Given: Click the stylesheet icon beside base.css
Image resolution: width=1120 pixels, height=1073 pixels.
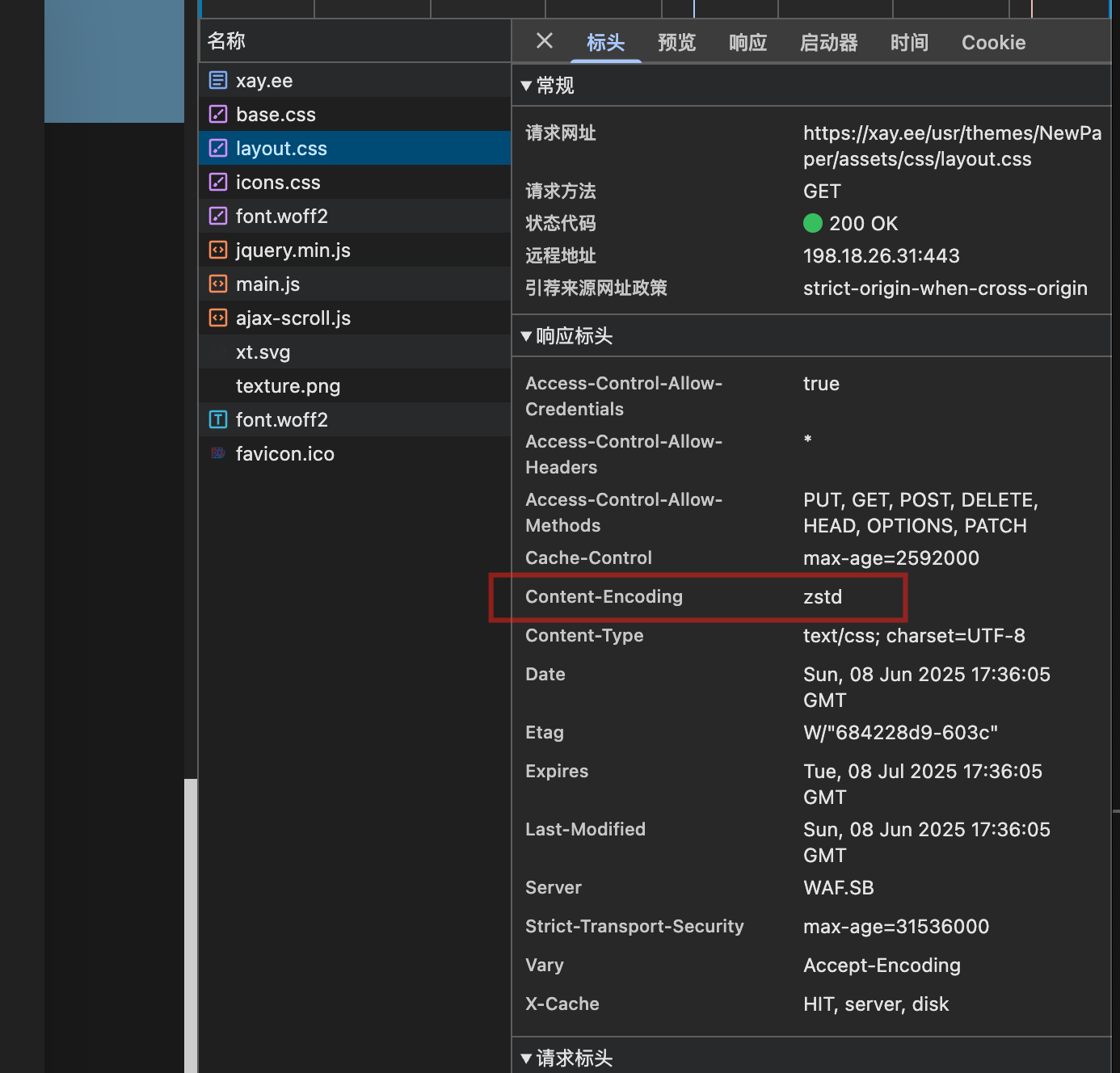Looking at the screenshot, I should (x=218, y=114).
